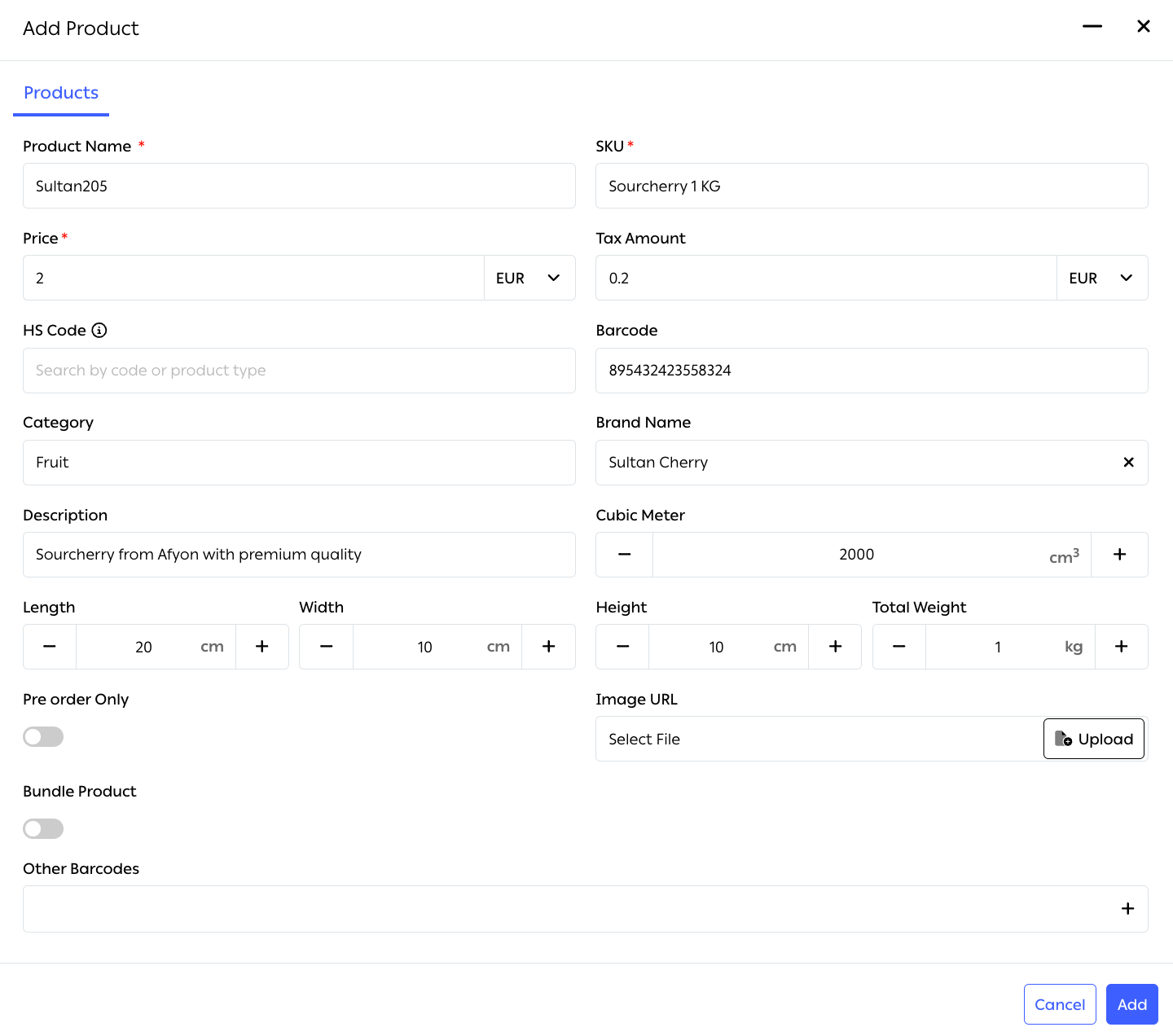Click the Total Weight value 1
Screen dimensions: 1173x1036
coord(998,647)
